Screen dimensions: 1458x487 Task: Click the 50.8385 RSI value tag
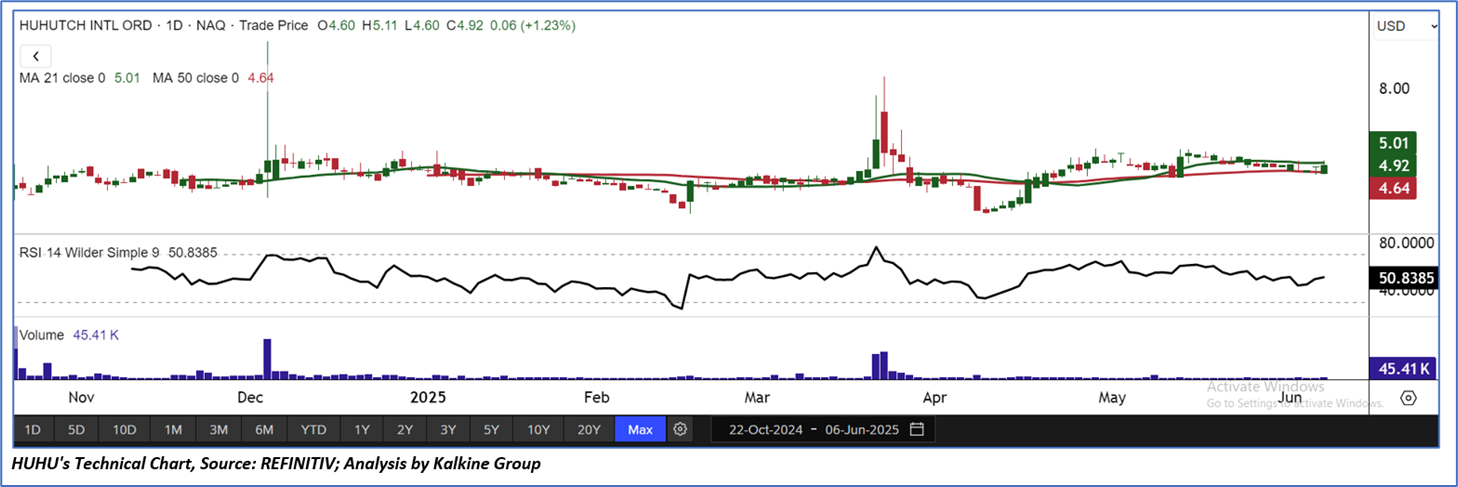click(x=1404, y=278)
